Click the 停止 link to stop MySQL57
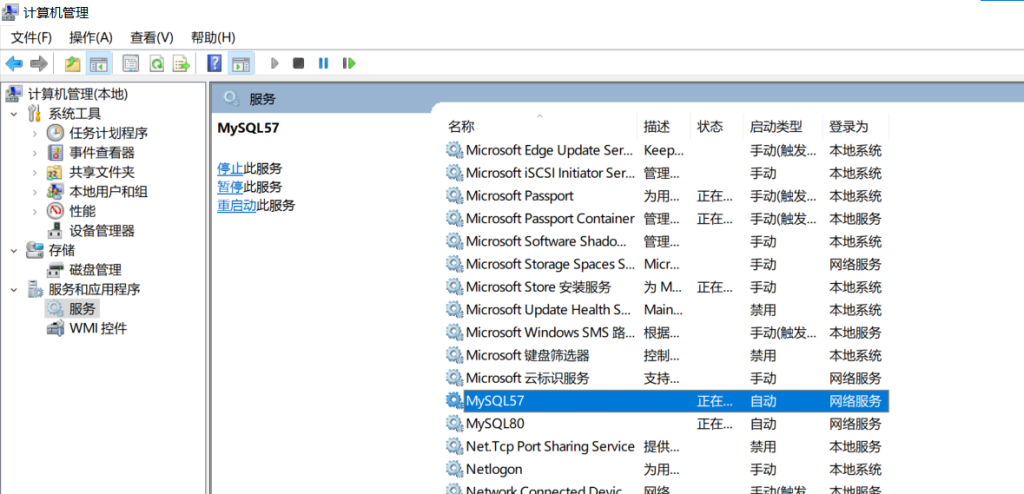Image resolution: width=1024 pixels, height=494 pixels. click(230, 169)
